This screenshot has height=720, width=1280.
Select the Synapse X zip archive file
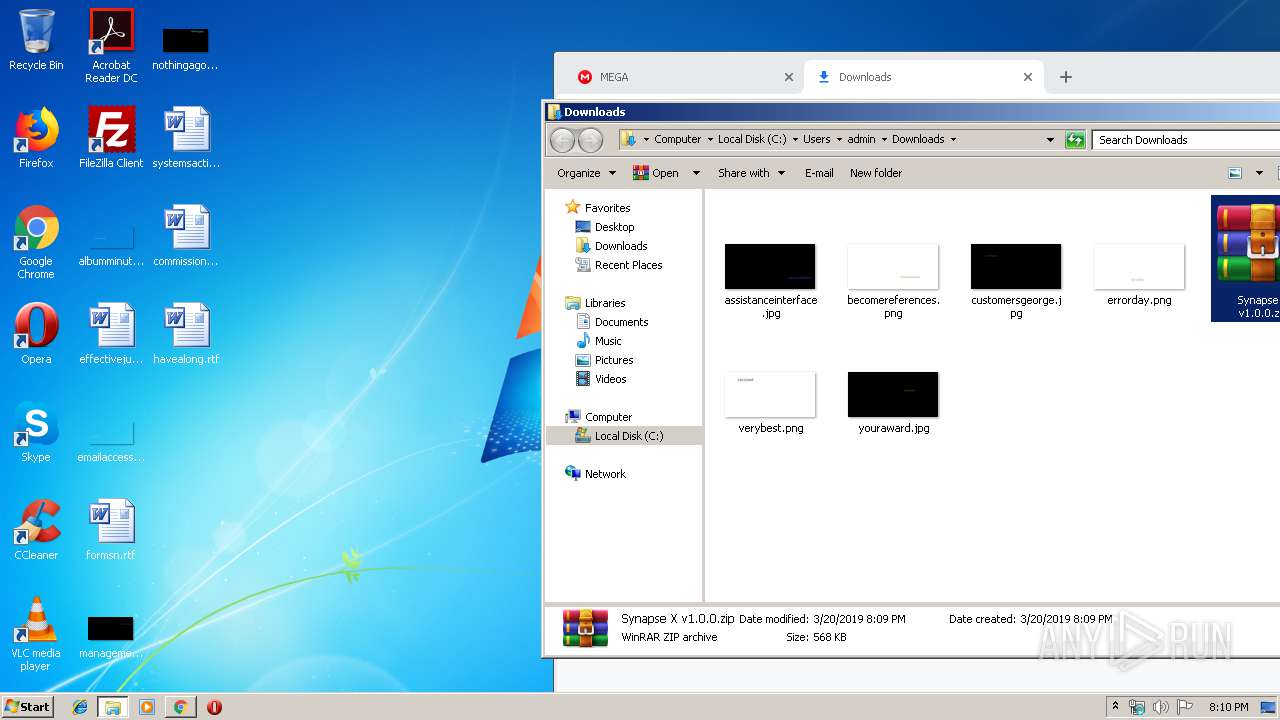pos(1246,258)
